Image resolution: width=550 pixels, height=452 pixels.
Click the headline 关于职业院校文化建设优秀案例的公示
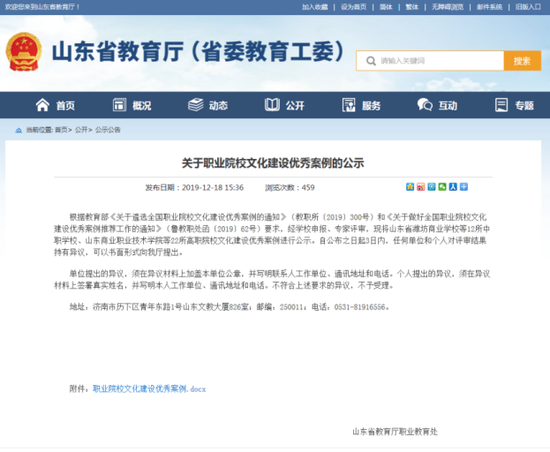click(273, 163)
